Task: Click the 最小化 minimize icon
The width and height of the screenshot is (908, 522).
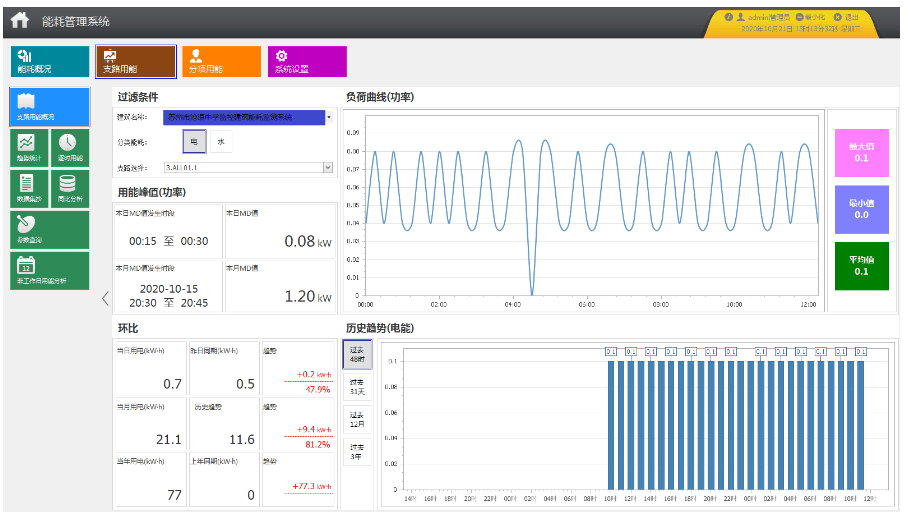Action: pos(799,17)
